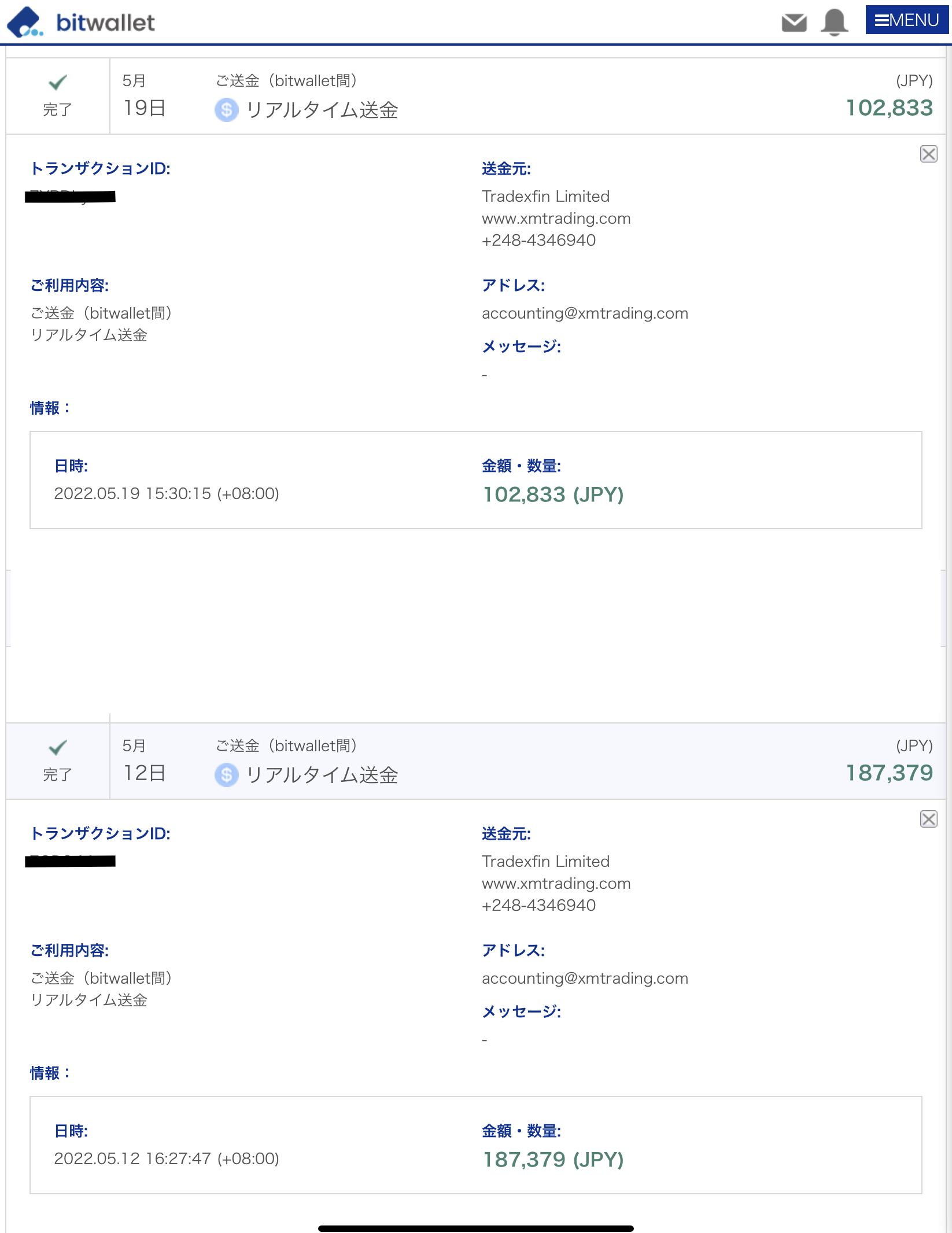Collapse the 5月19日 リアルタイム送金 row
952x1233 pixels.
pos(475,96)
